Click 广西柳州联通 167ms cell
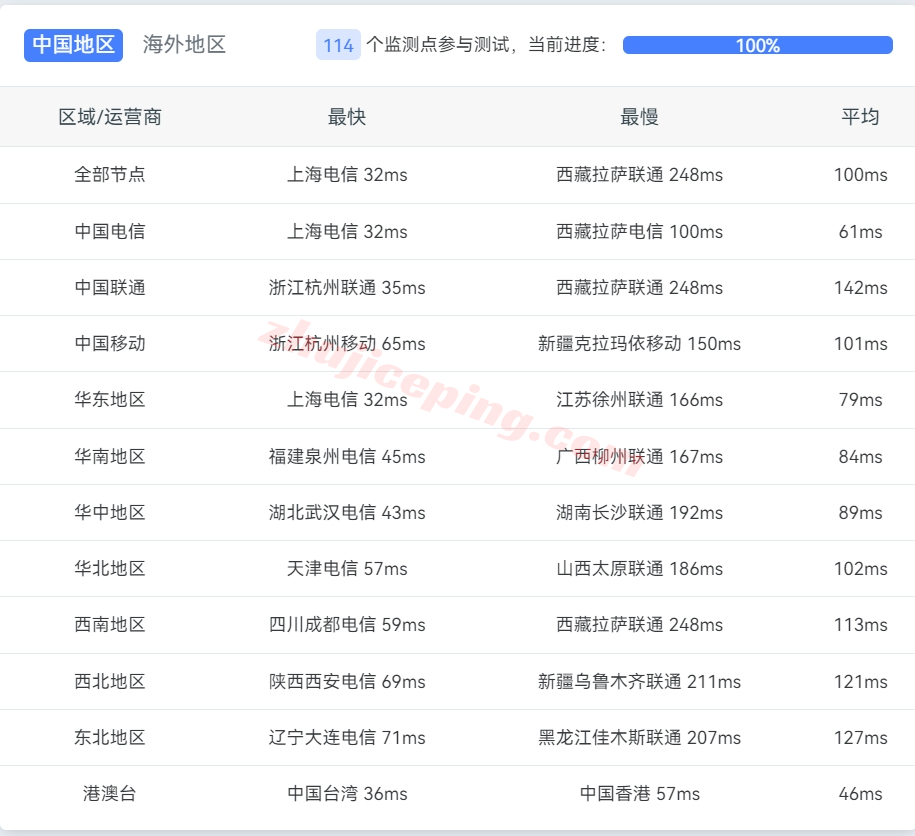The width and height of the screenshot is (915, 836). [x=639, y=457]
